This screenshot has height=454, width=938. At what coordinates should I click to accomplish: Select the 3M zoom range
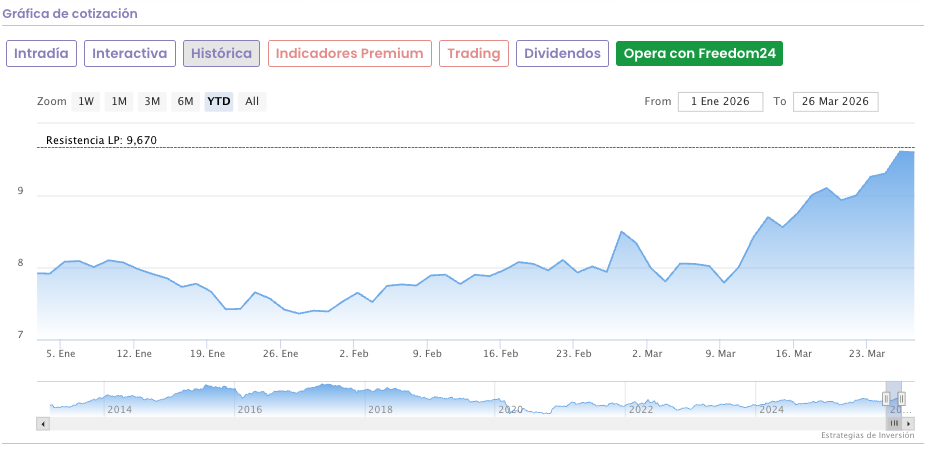[152, 101]
